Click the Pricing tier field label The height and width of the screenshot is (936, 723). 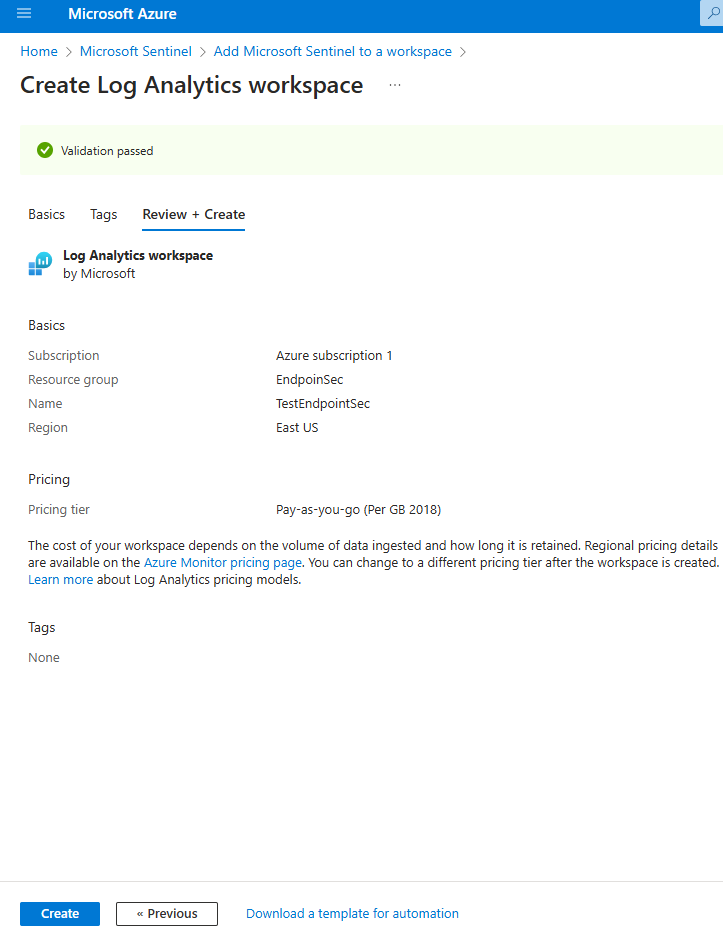[x=59, y=509]
